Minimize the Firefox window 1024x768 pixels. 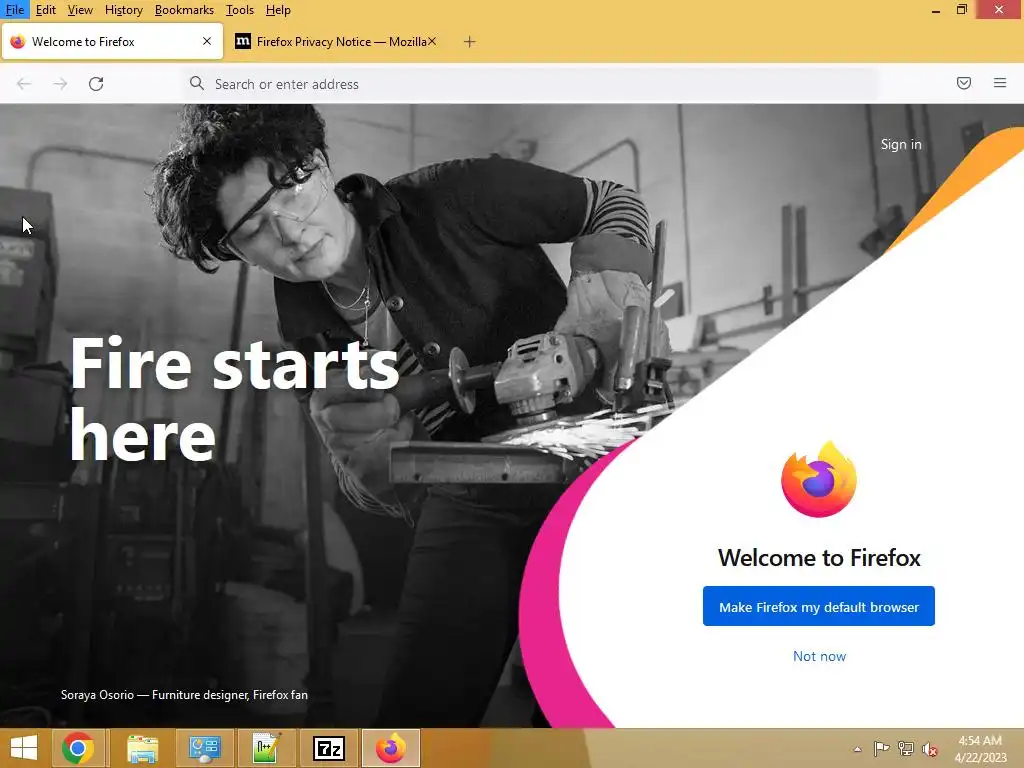tap(936, 10)
